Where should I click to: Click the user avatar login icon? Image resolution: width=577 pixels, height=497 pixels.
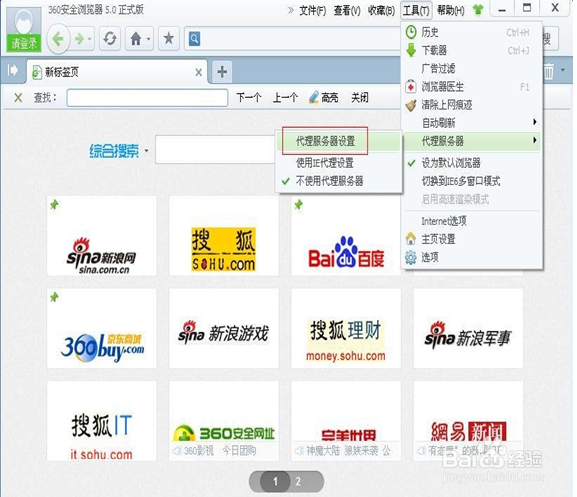pos(24,21)
